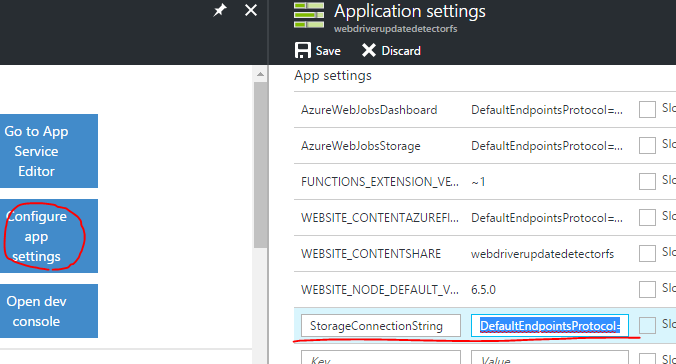
Task: Toggle slot checkbox for FUNCTIONS_EXTENSION_VERSION
Action: click(647, 181)
